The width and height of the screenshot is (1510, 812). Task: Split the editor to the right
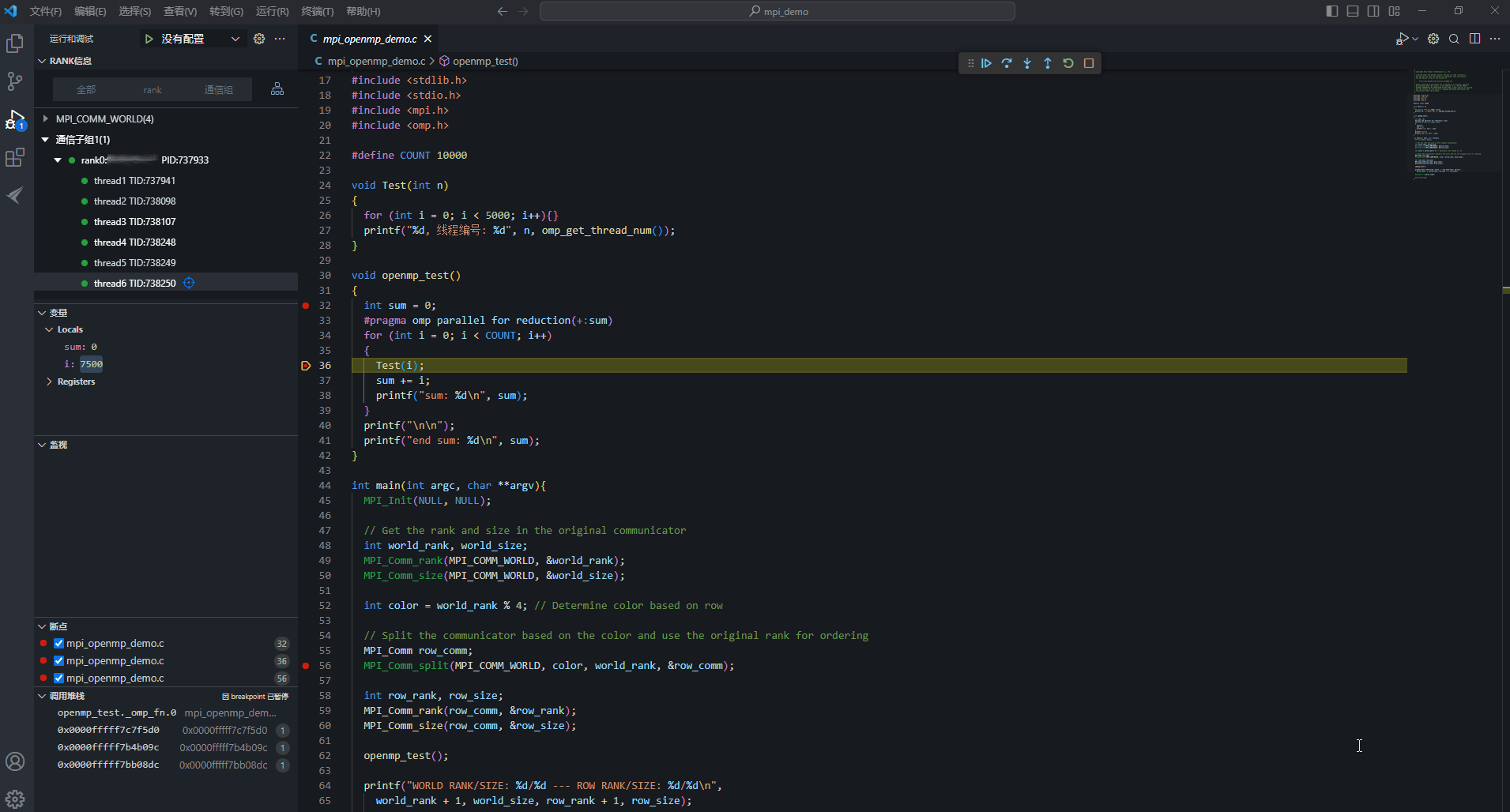point(1474,39)
